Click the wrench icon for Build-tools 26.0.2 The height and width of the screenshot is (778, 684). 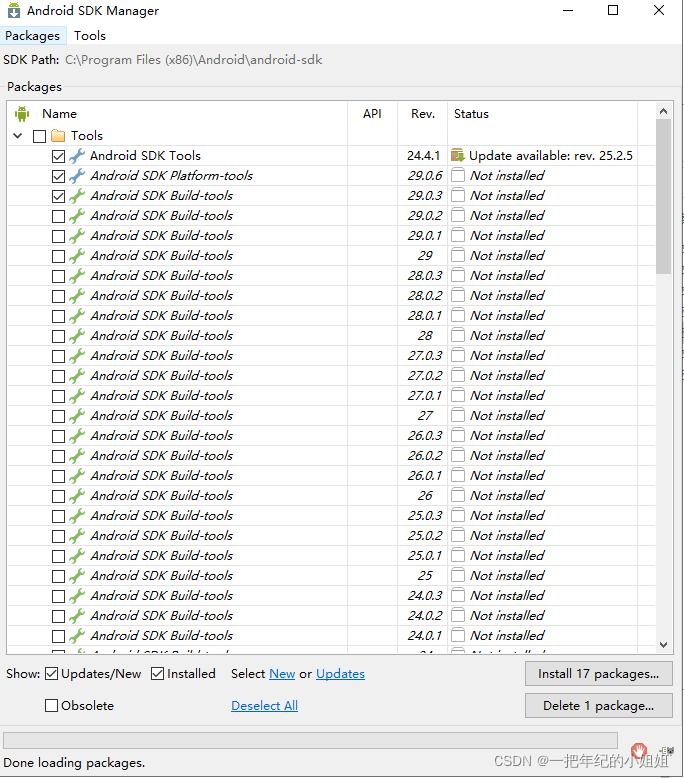77,456
